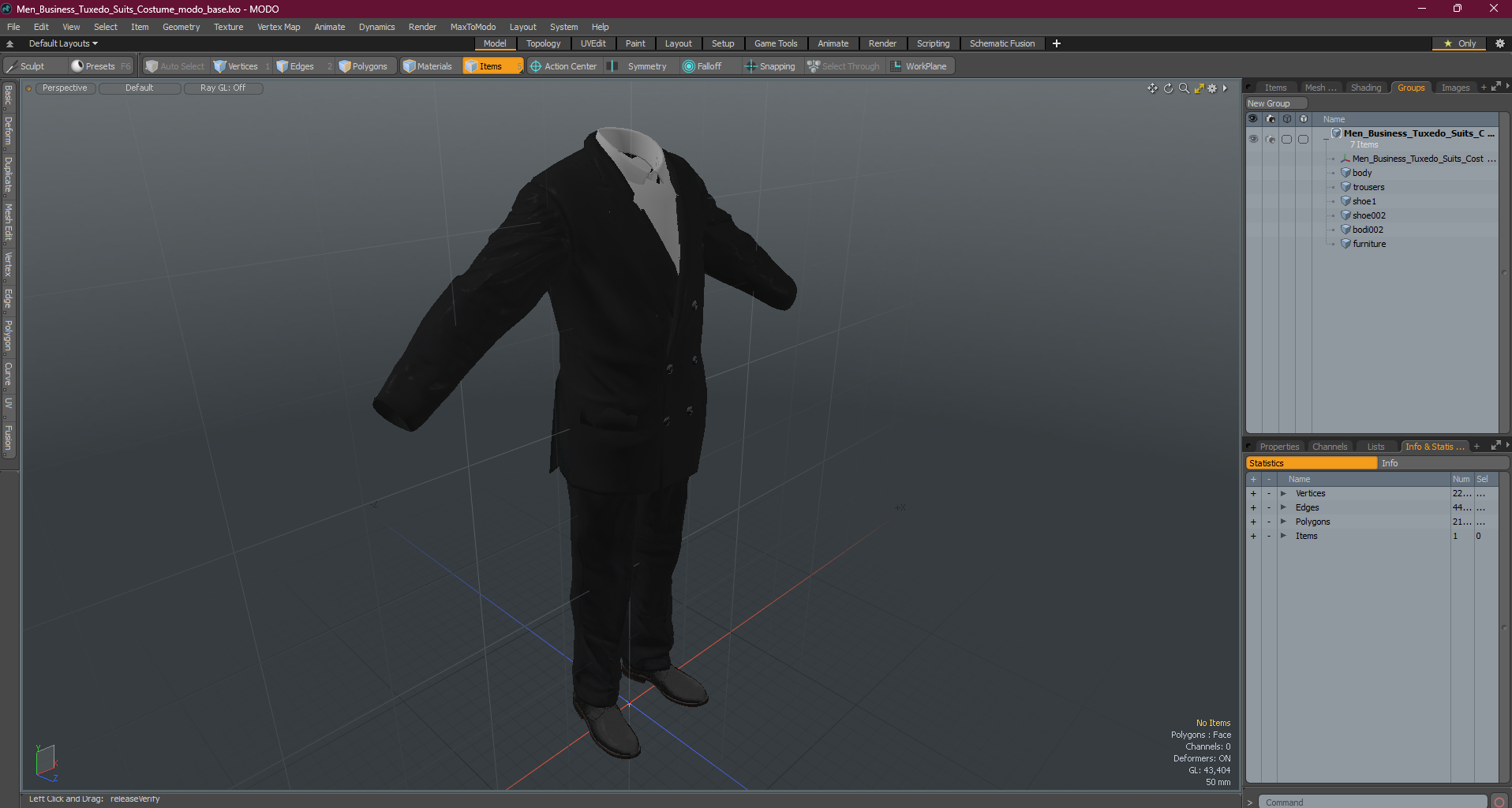Maximize the viewport with expand icon
This screenshot has width=1512, height=808.
point(1199,88)
